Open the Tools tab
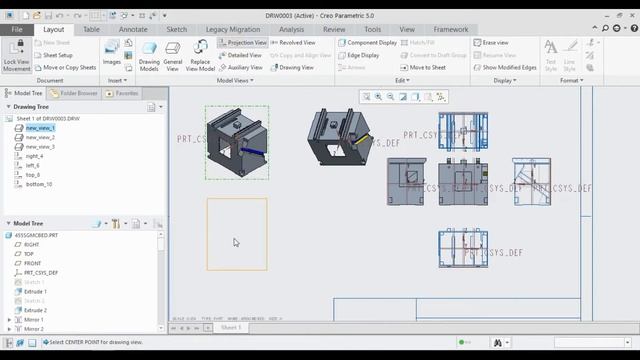The width and height of the screenshot is (640, 360). pos(372,29)
